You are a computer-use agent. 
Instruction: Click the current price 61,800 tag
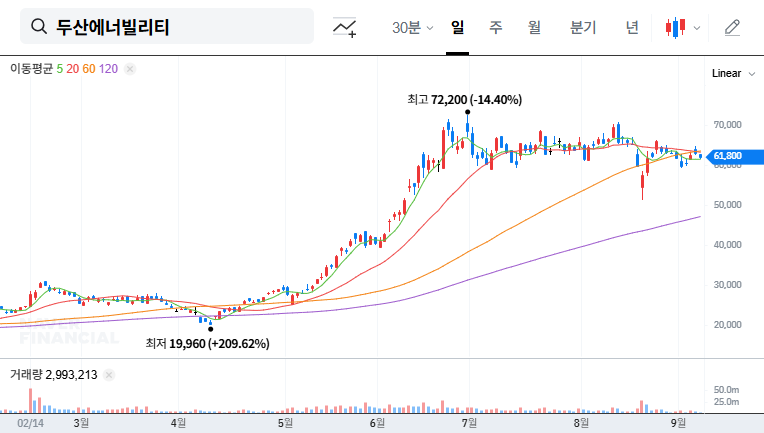coord(735,156)
